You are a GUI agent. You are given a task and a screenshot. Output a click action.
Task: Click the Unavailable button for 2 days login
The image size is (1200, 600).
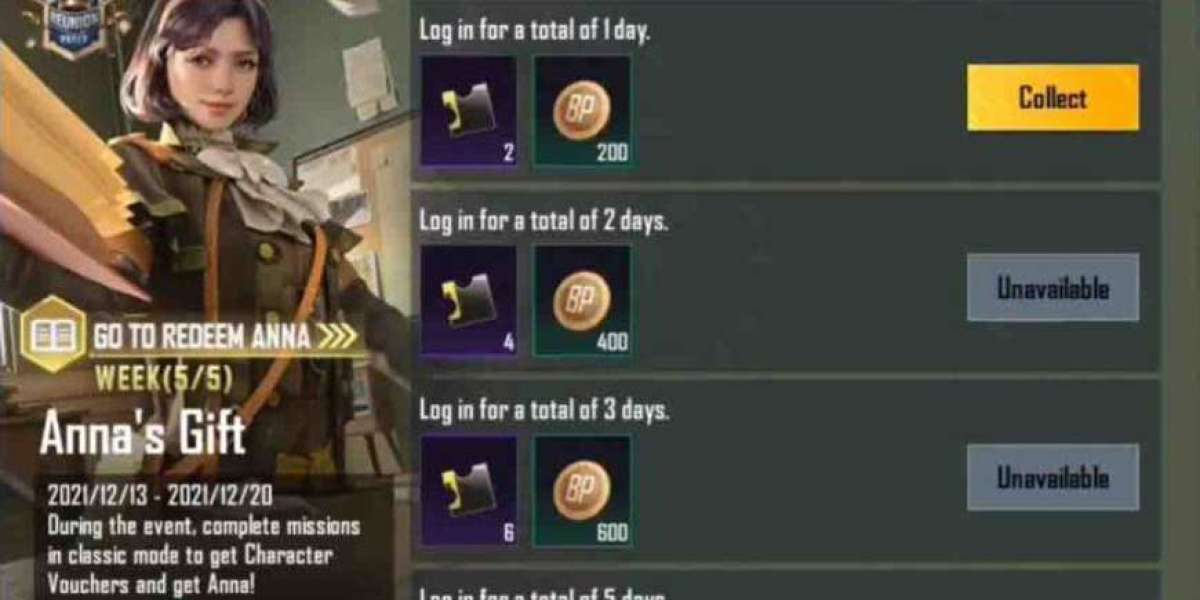(x=1053, y=288)
